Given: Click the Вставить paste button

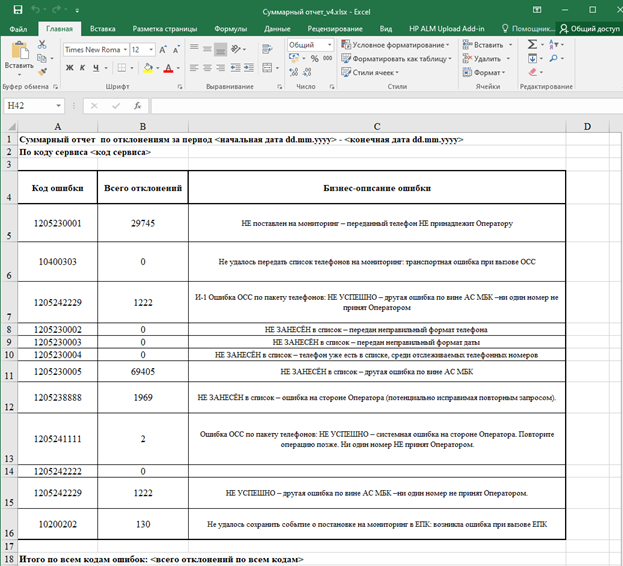Looking at the screenshot, I should coord(18,55).
